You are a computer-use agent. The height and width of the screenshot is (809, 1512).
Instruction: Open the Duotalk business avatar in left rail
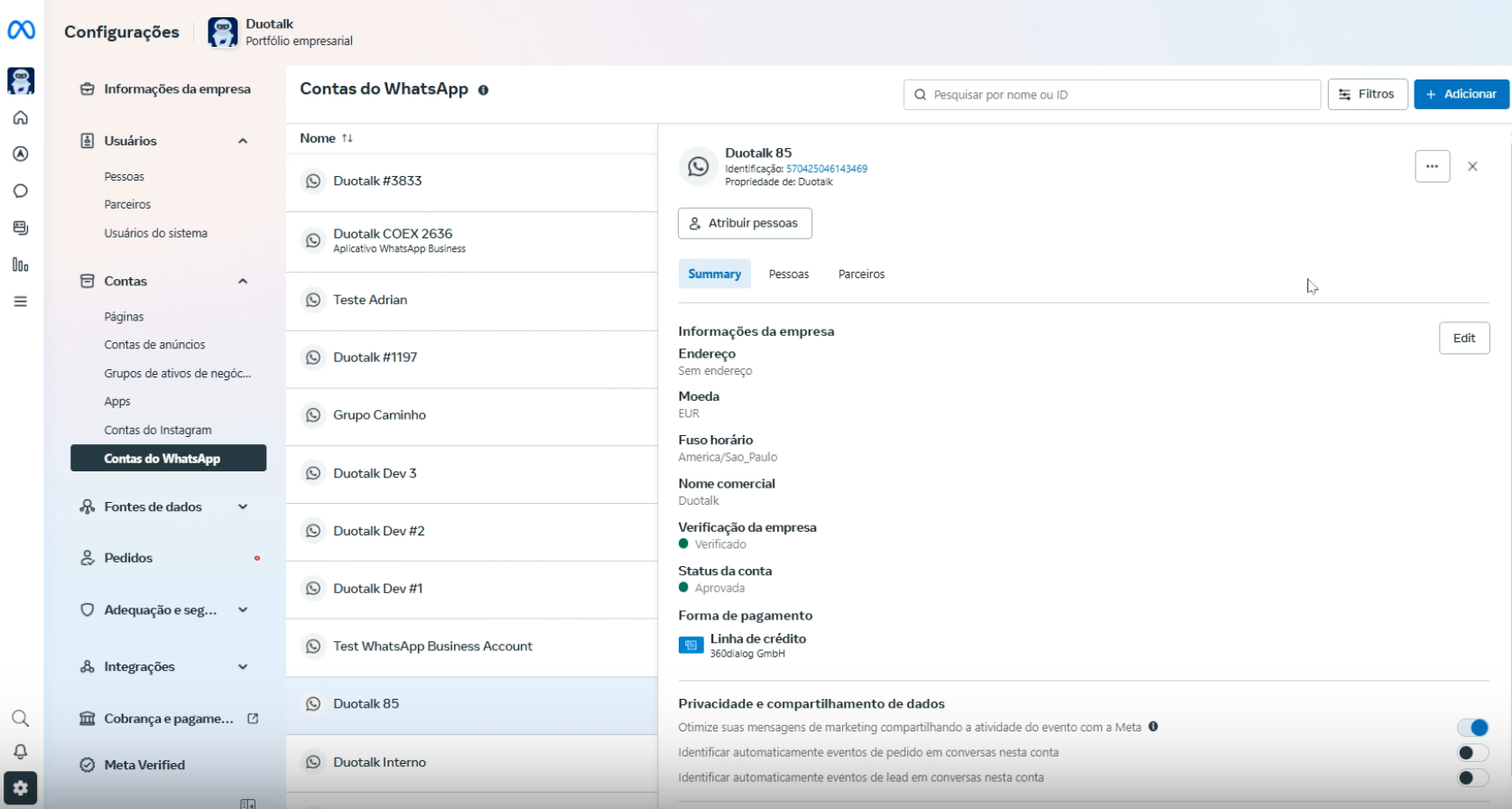pos(21,80)
